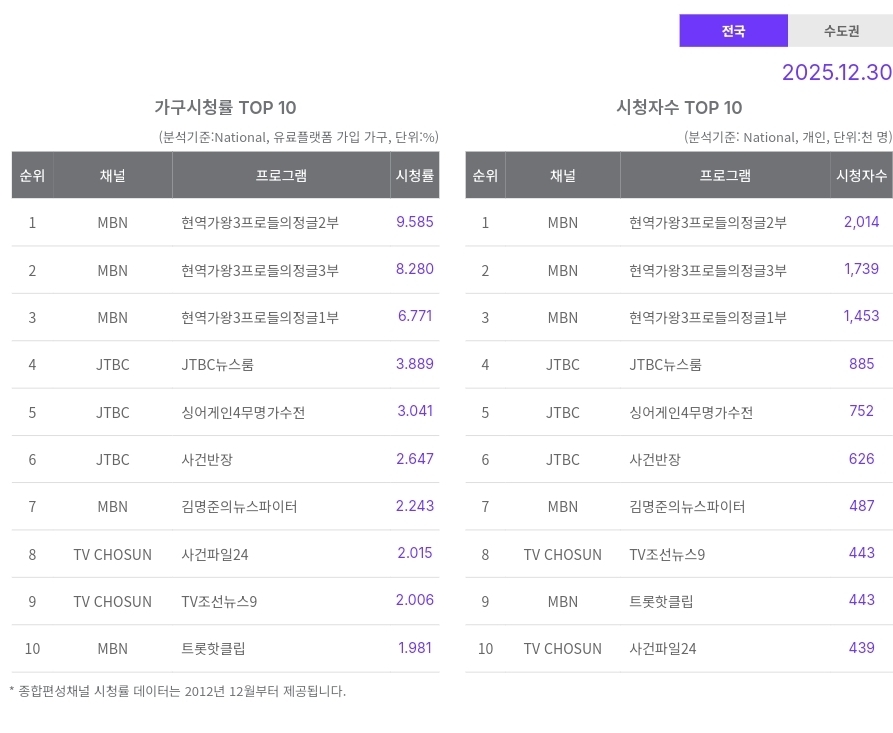
Task: Click the 시청자수 column header
Action: tap(861, 175)
